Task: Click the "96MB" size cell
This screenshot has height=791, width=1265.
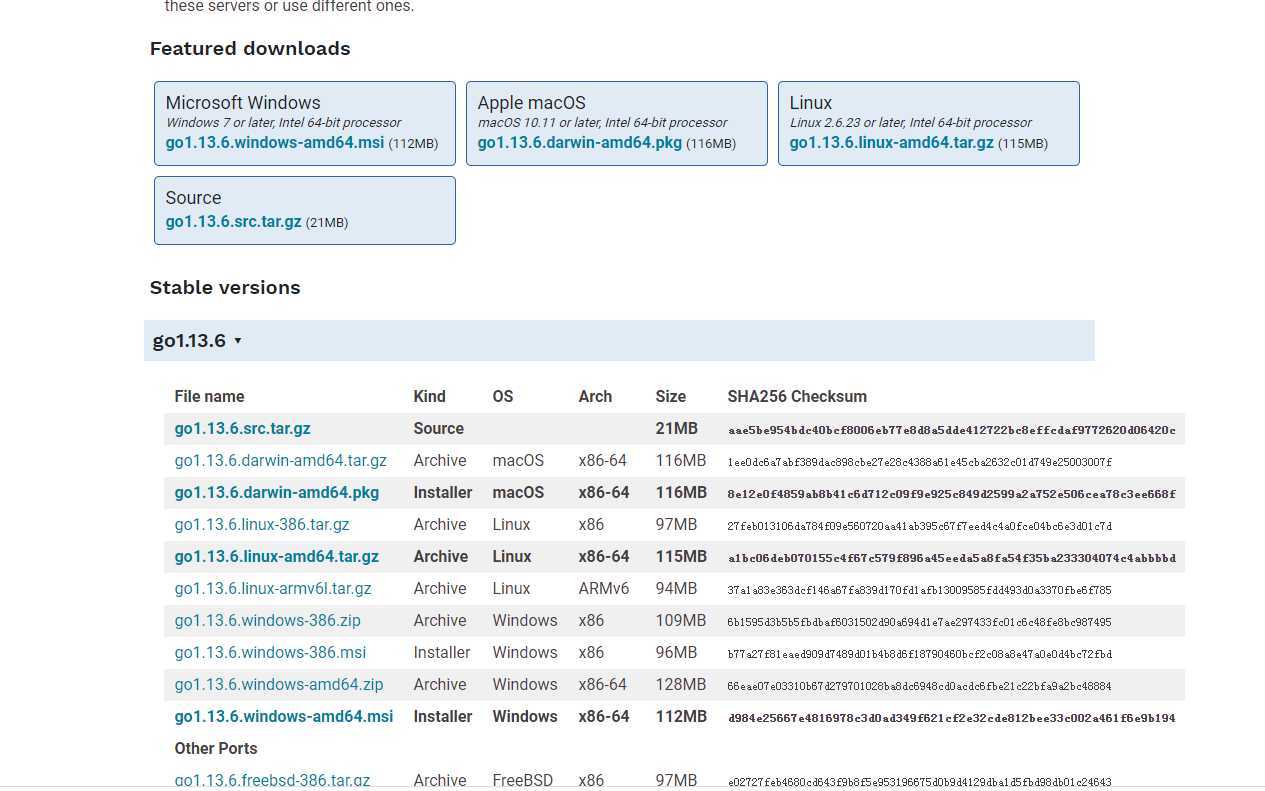Action: coord(677,653)
